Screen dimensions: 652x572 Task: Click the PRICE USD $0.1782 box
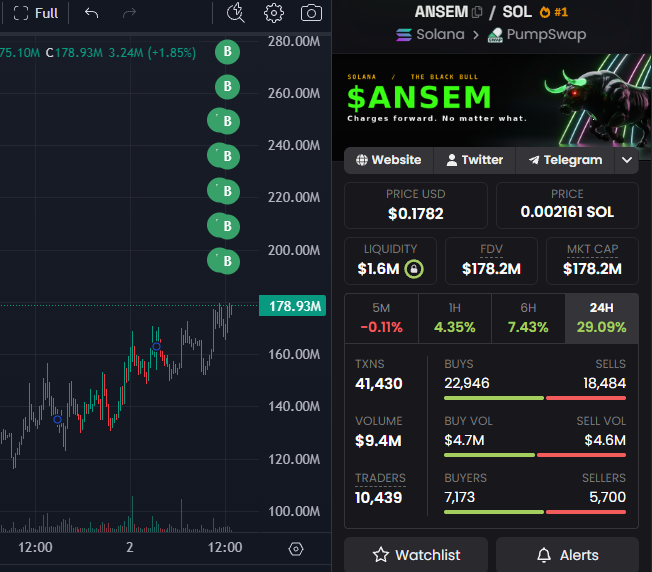tap(416, 205)
